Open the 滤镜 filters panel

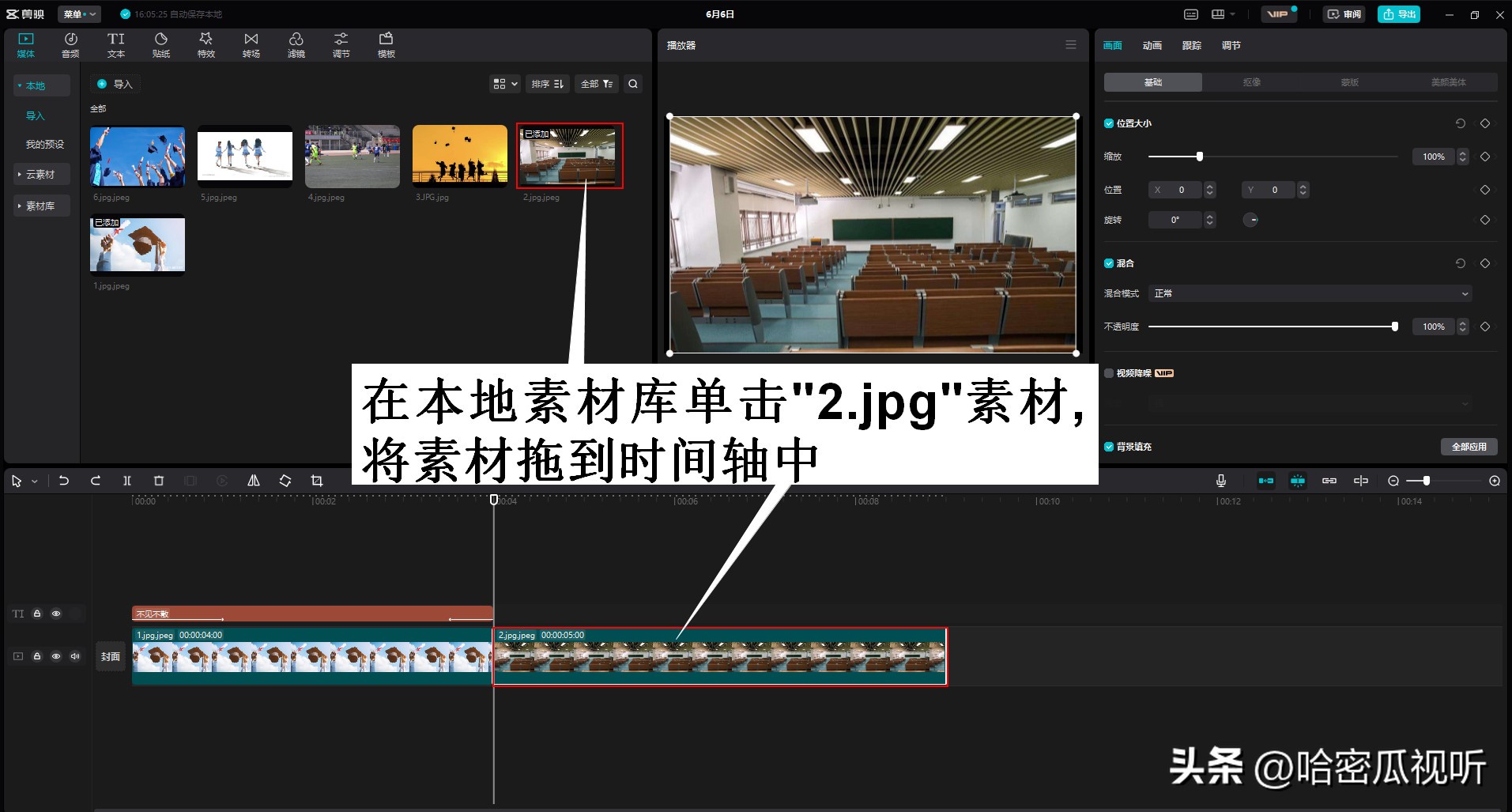(x=296, y=43)
